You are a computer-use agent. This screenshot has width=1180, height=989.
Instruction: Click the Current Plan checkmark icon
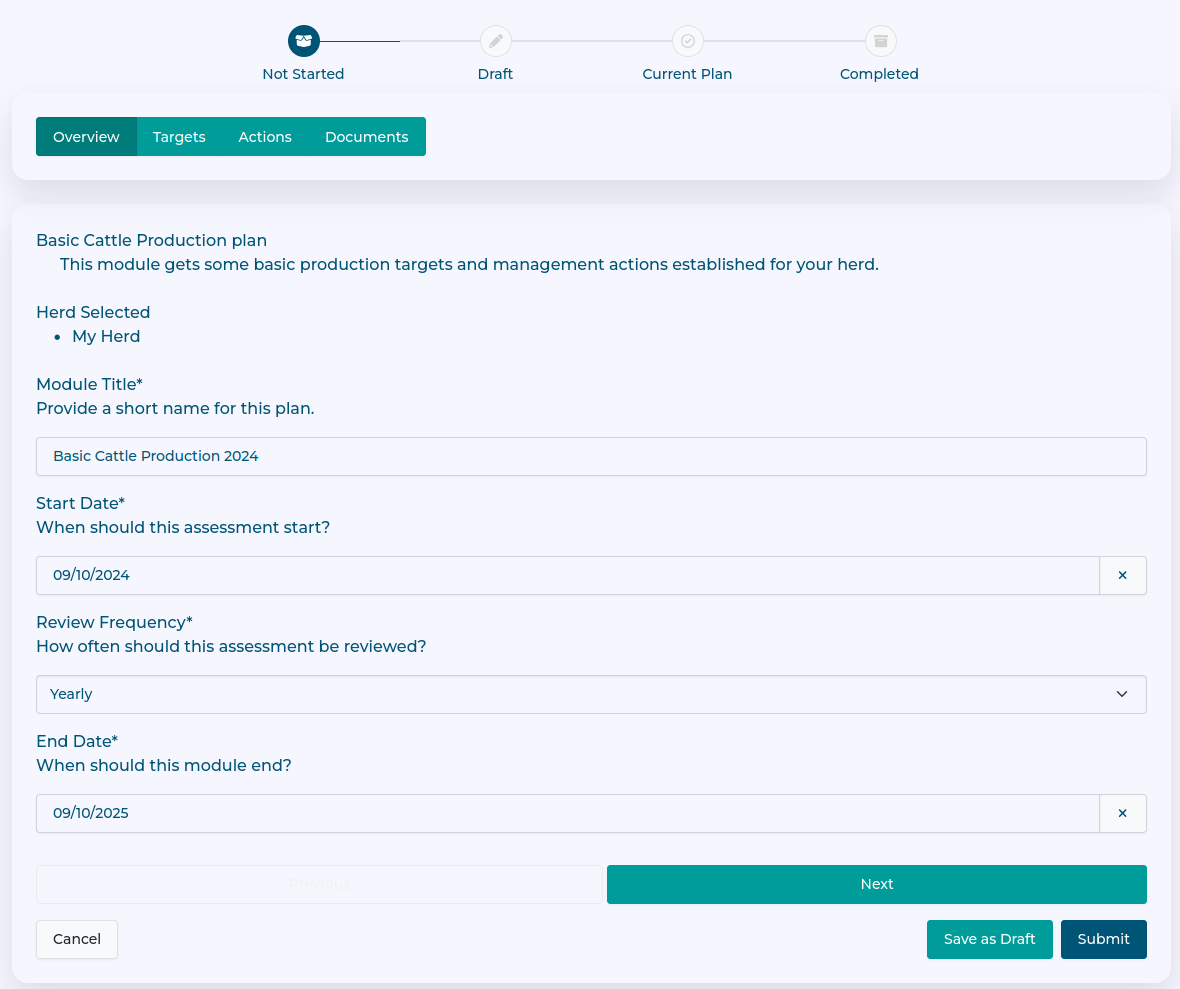[687, 41]
